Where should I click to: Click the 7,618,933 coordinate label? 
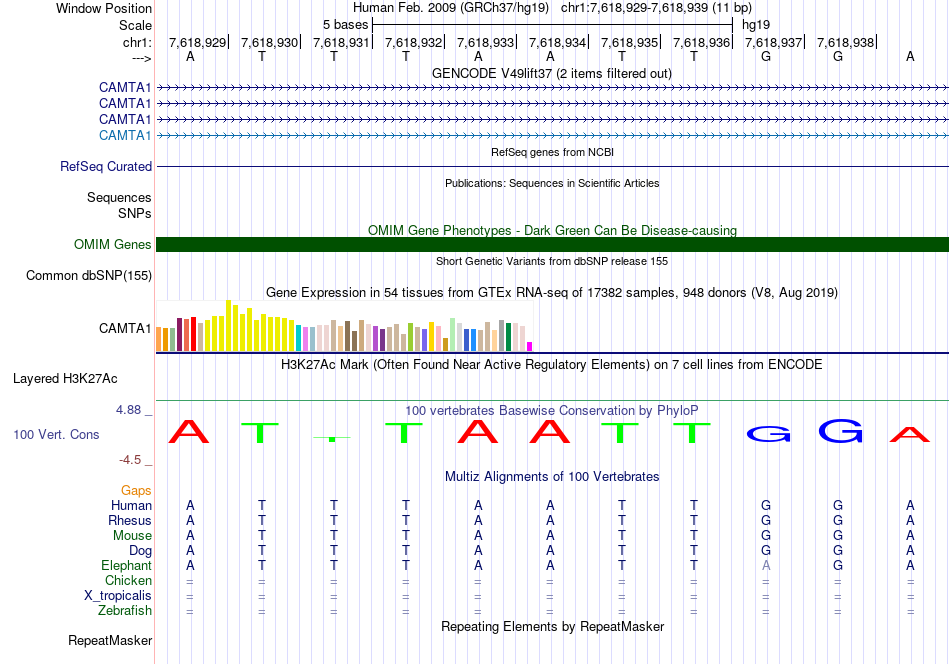(485, 42)
